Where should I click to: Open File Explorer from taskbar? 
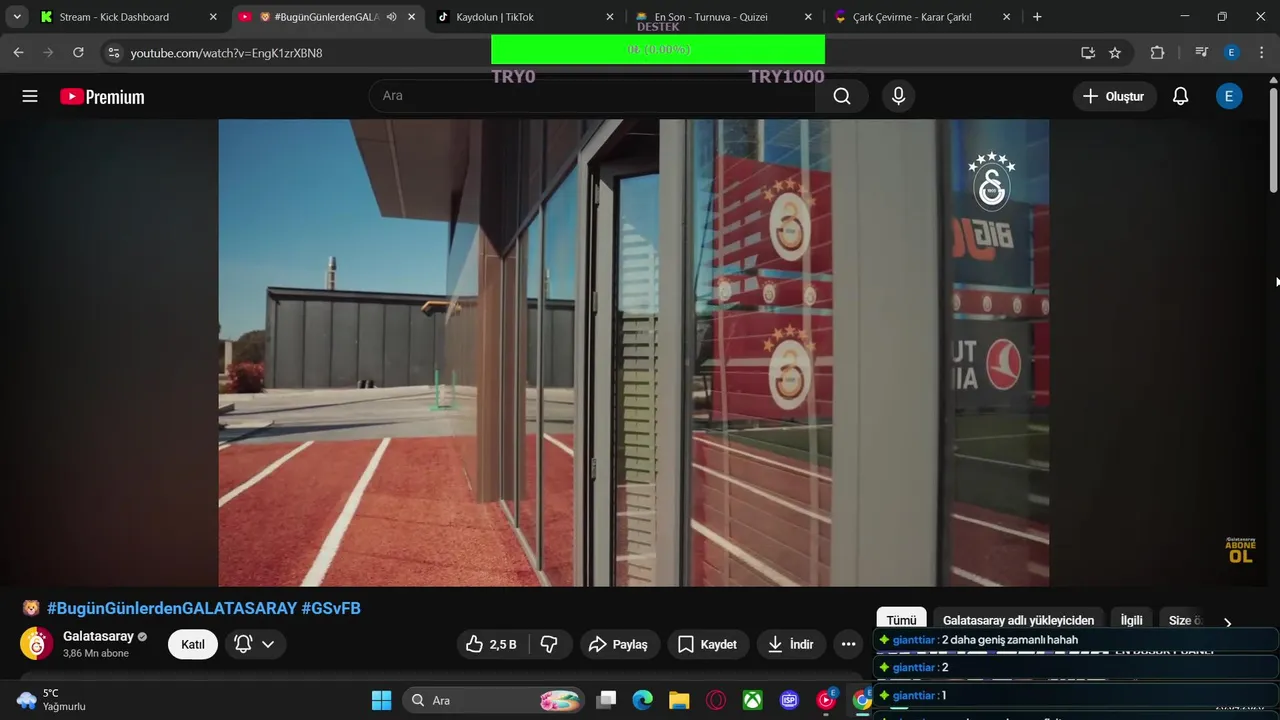(x=679, y=700)
